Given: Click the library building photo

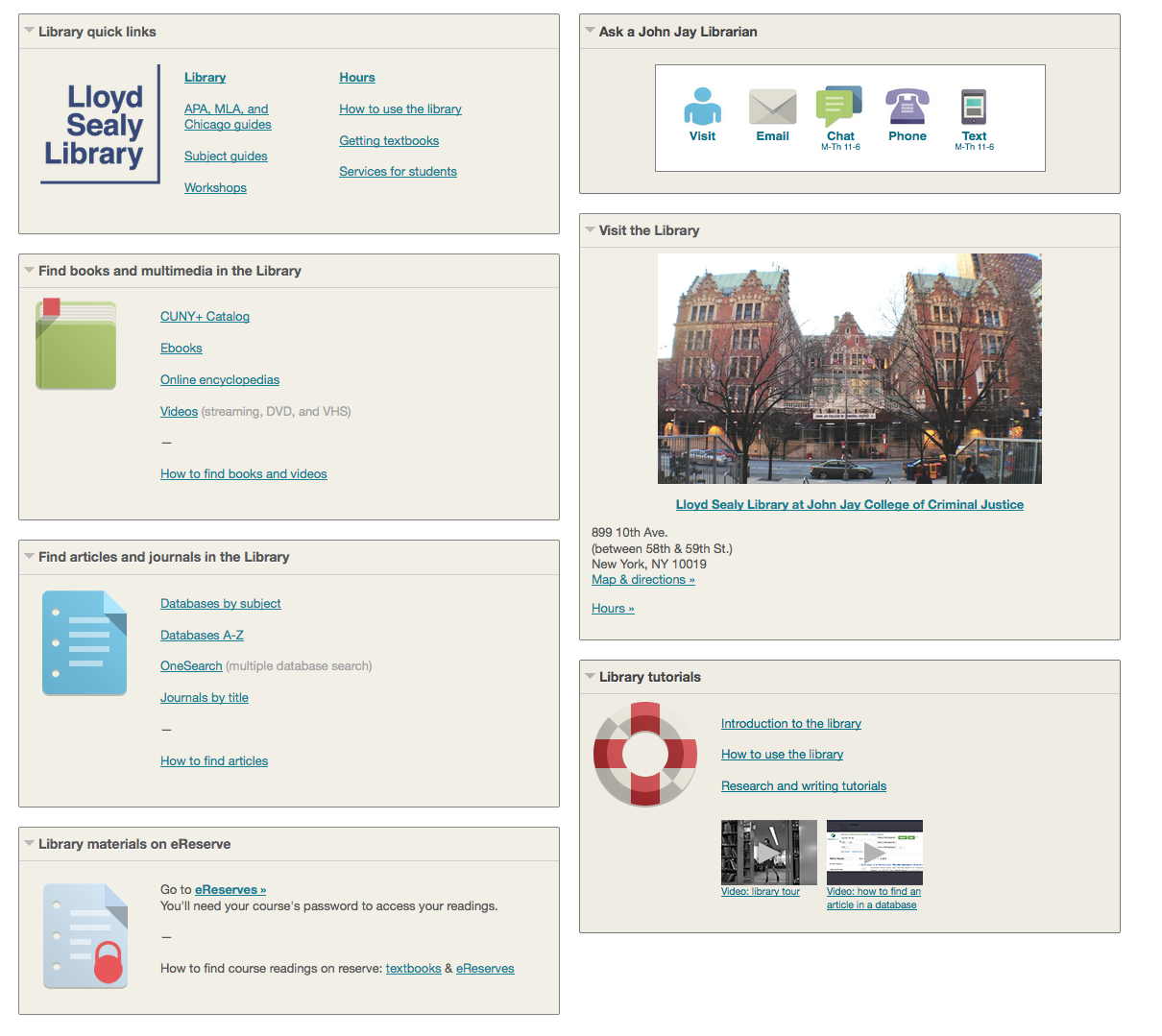Looking at the screenshot, I should point(849,369).
